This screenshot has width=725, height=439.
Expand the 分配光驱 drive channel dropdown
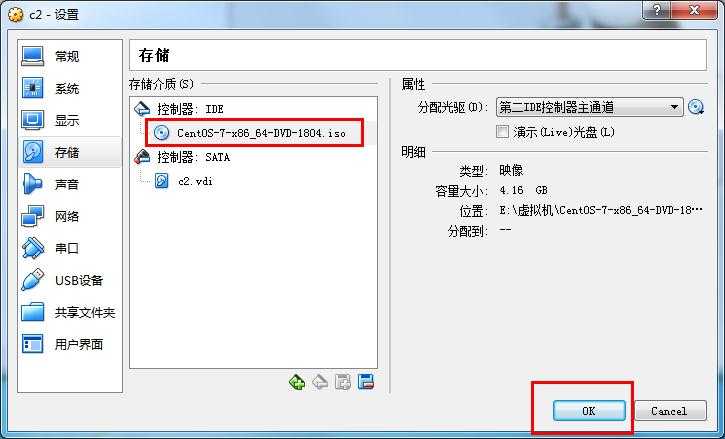[589, 107]
